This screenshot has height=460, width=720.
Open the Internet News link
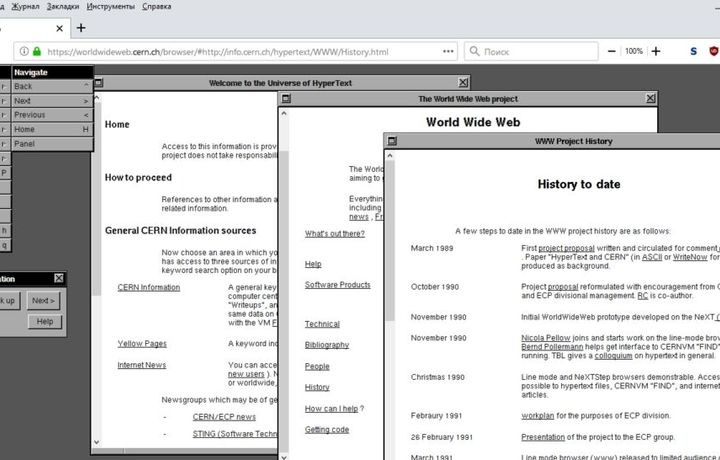[141, 365]
